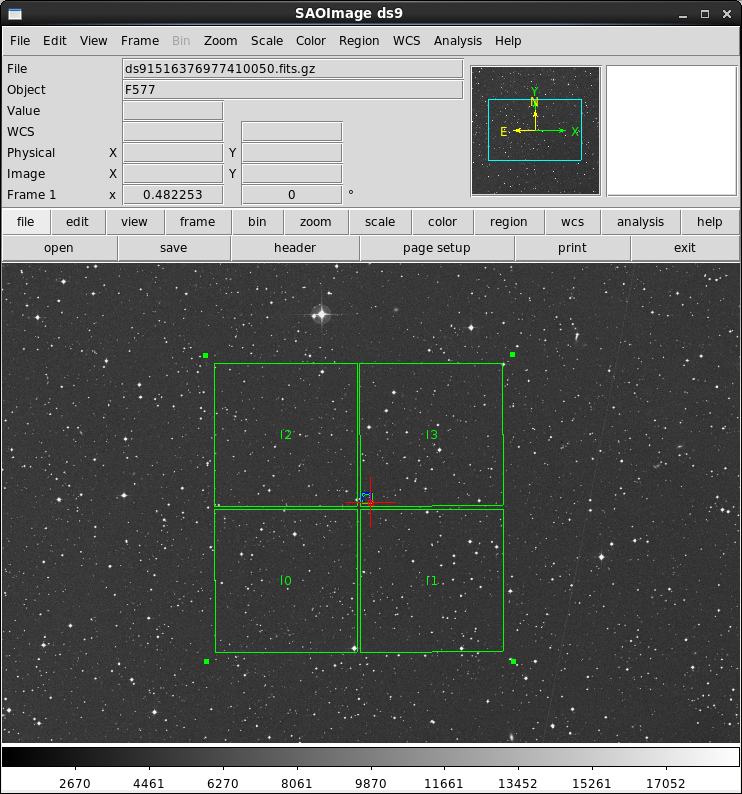Click the first WCS coordinate field
This screenshot has width=742, height=794.
(173, 132)
